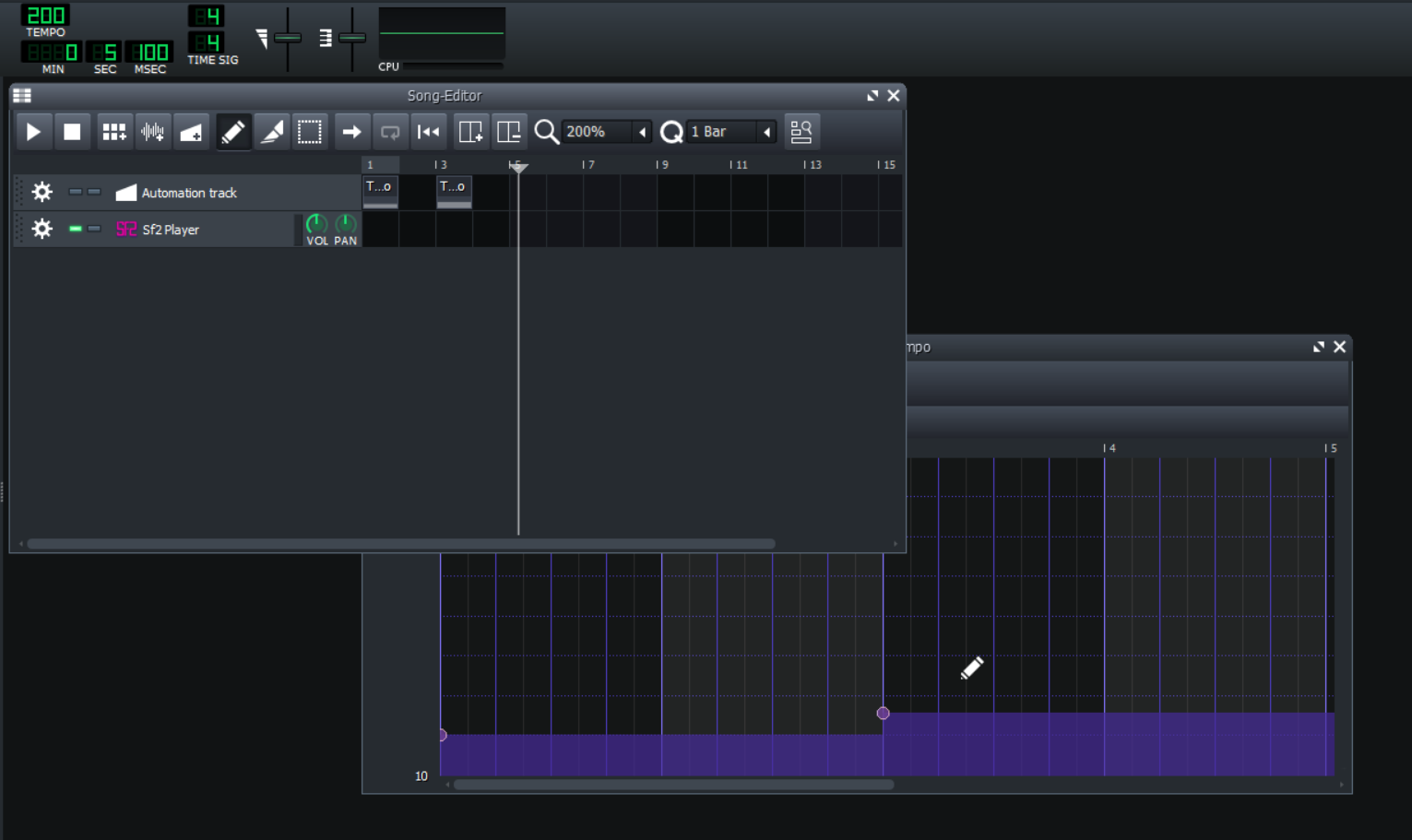Mute the Automation track

pos(76,192)
